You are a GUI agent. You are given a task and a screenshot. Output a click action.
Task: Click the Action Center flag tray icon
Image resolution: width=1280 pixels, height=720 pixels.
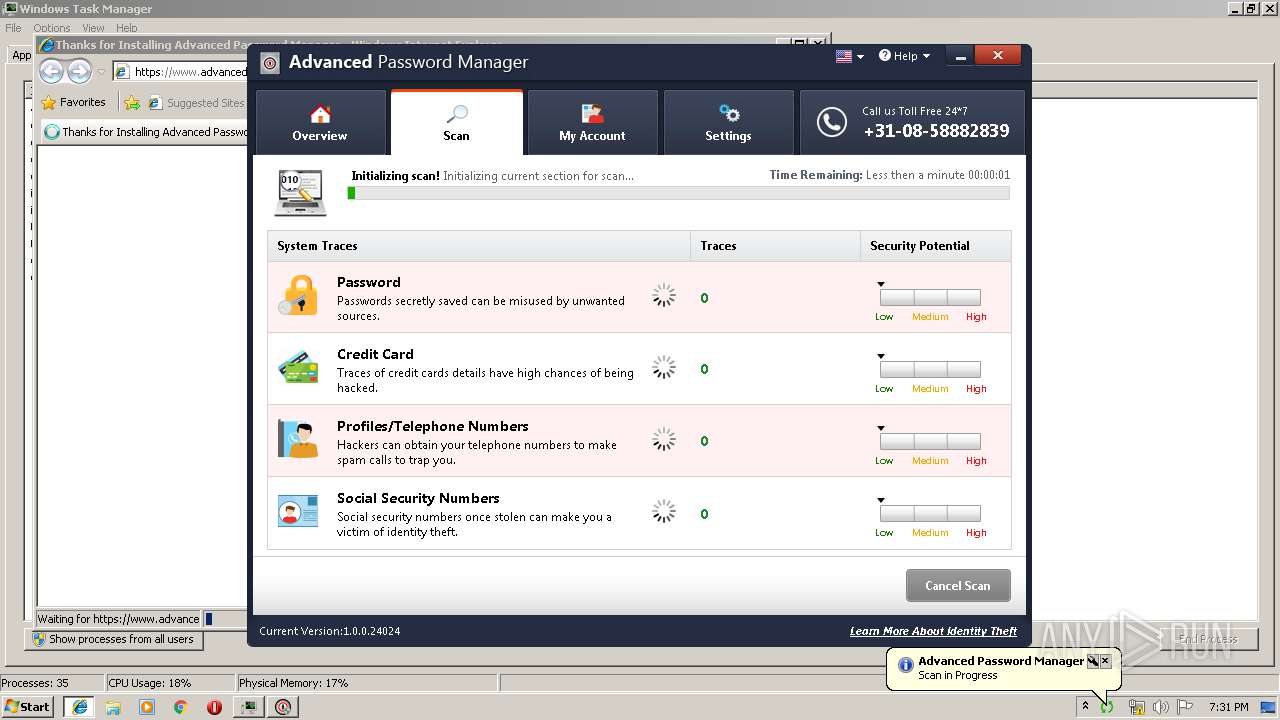(x=1185, y=707)
